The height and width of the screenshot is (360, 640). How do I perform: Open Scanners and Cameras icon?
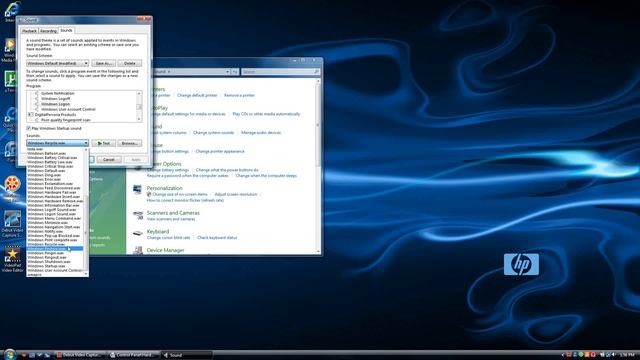(138, 215)
